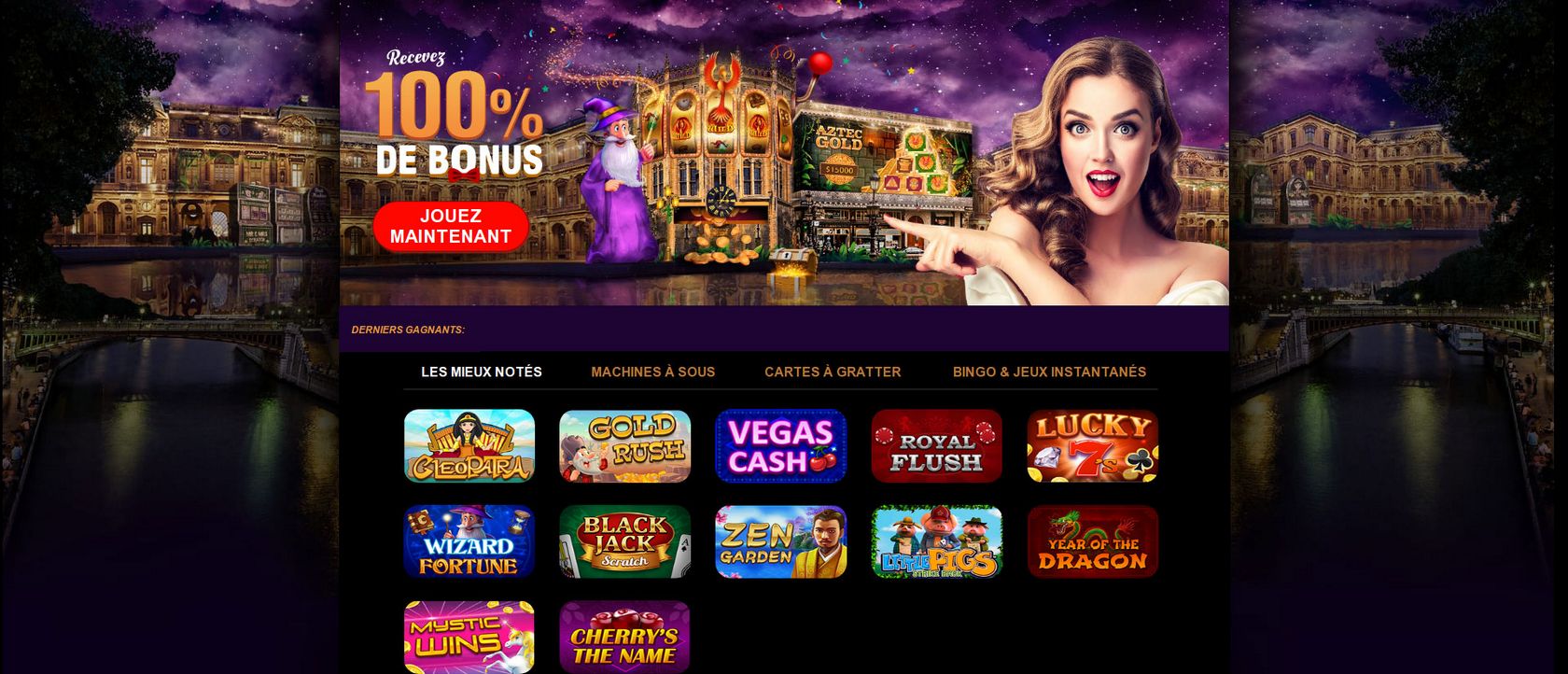Screen dimensions: 1568x674
Task: Launch the Gold Rush game
Action: pyautogui.click(x=624, y=446)
